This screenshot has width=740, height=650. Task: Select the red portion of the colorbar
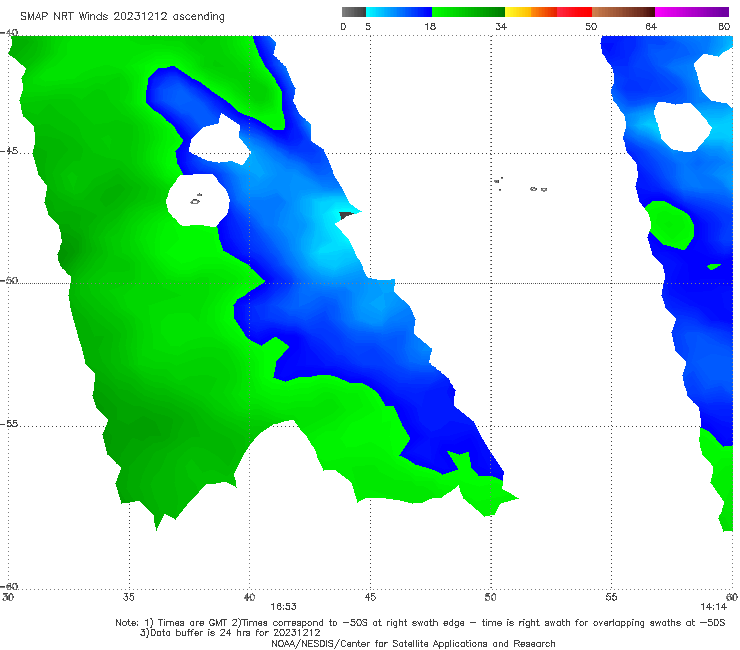575,12
